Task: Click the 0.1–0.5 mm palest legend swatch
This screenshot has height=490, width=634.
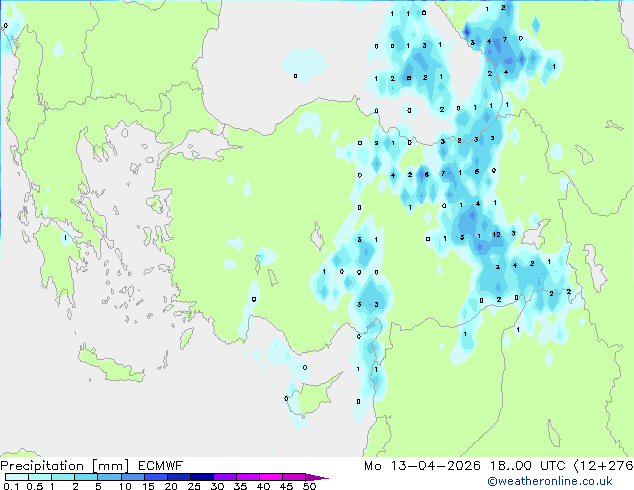Action: point(17,477)
